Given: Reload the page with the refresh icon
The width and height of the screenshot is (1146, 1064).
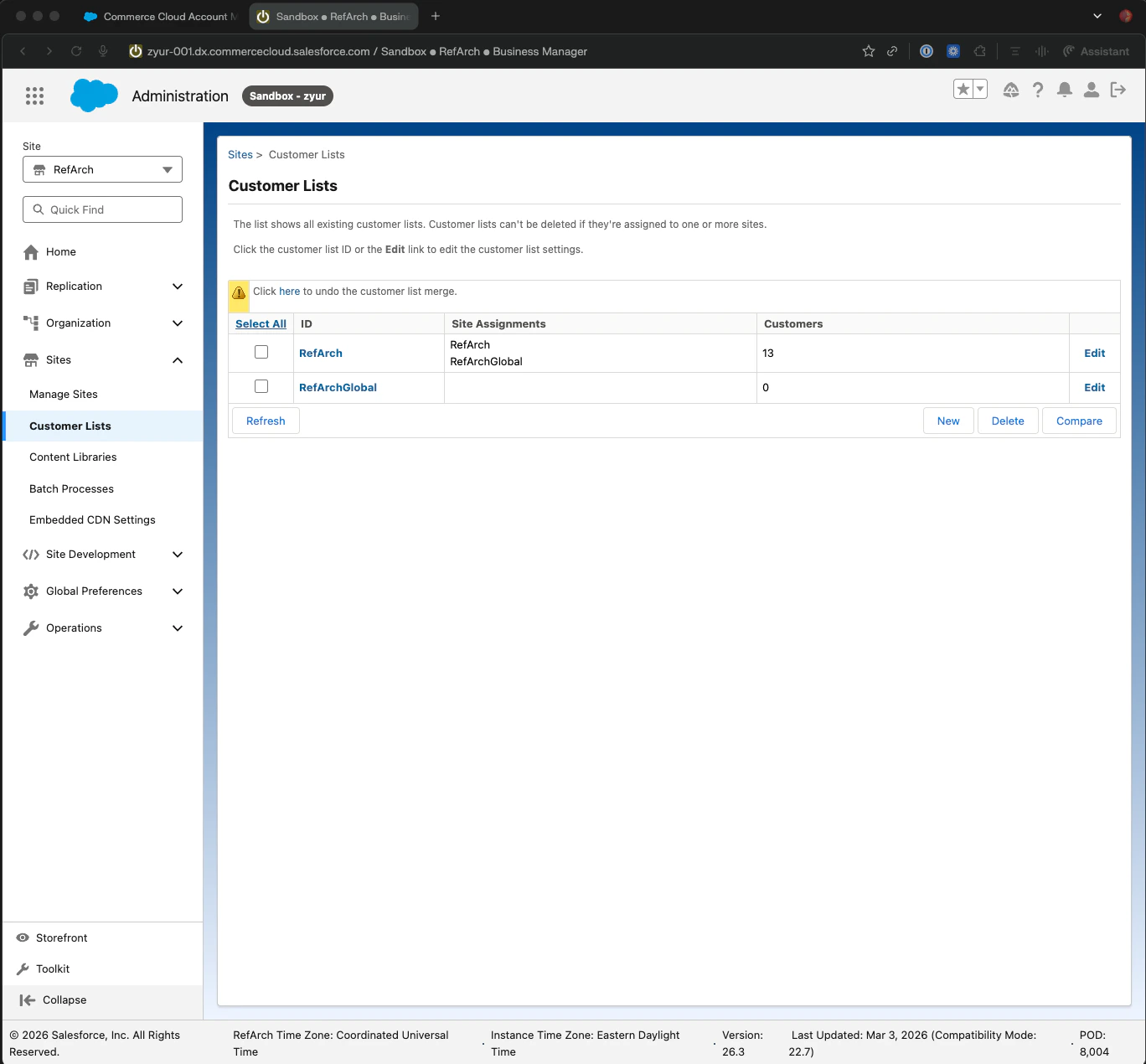Looking at the screenshot, I should coord(76,51).
